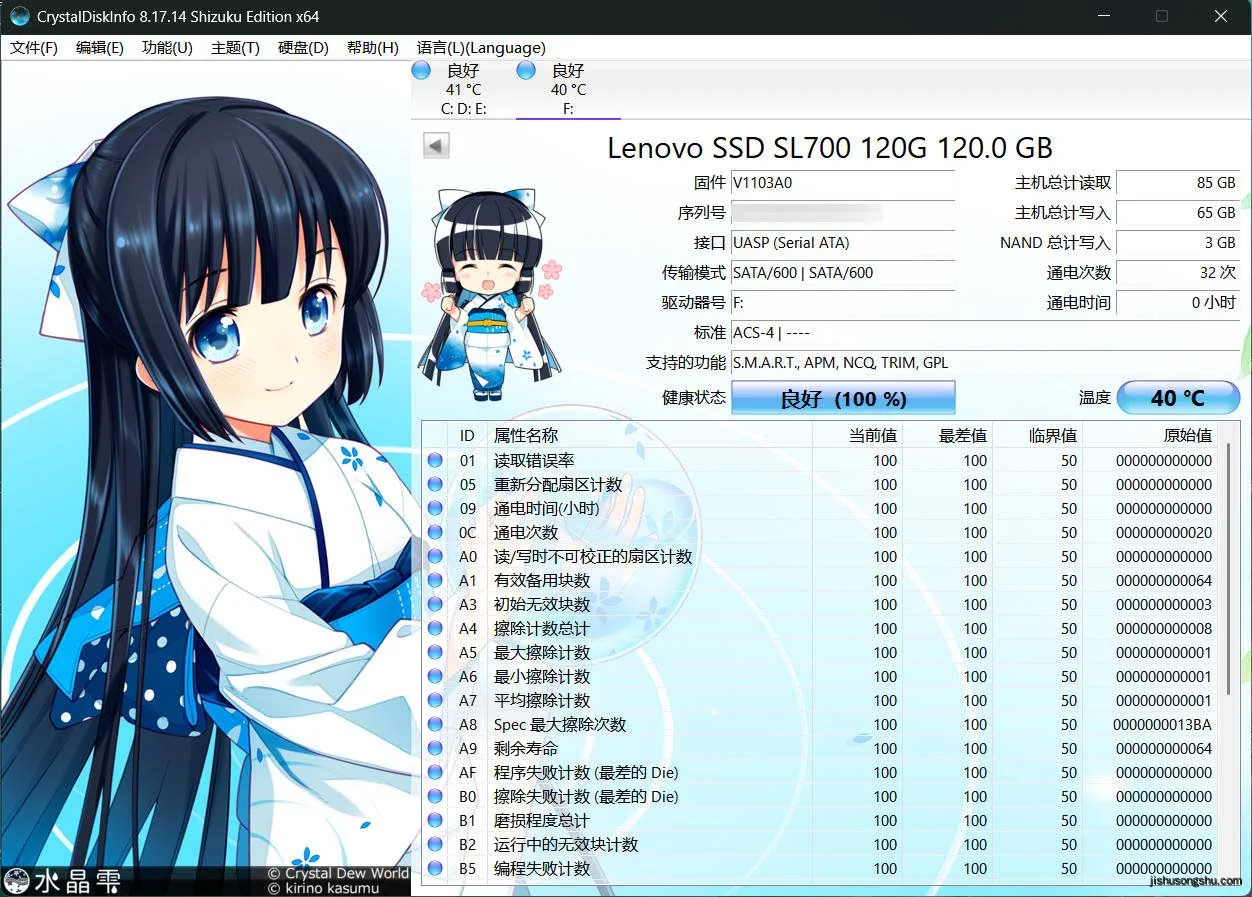Click the attribute name 擦除失败计数 (最差的 Die)

point(586,796)
